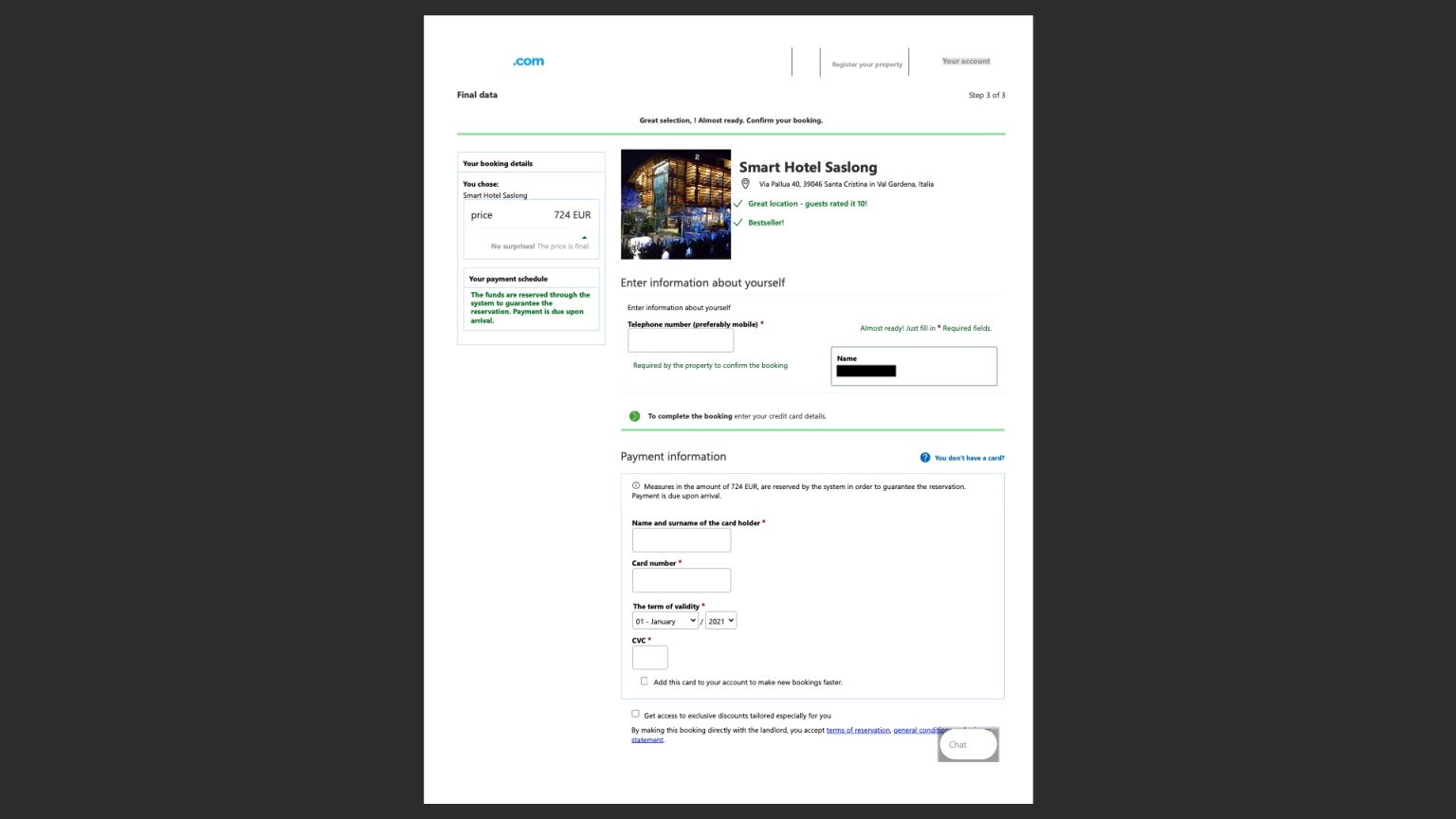This screenshot has height=819, width=1456.
Task: Open 'Your account'
Action: pyautogui.click(x=966, y=61)
